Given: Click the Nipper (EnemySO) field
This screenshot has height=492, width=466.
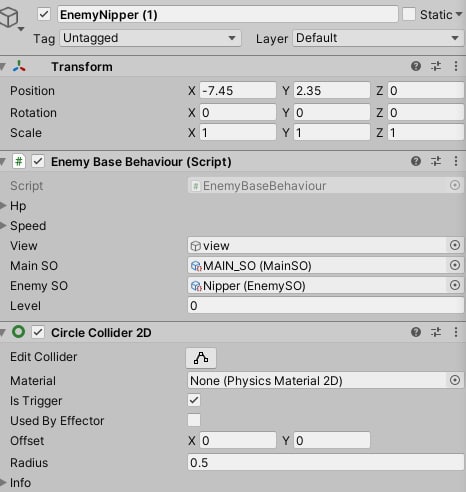Looking at the screenshot, I should 325,286.
